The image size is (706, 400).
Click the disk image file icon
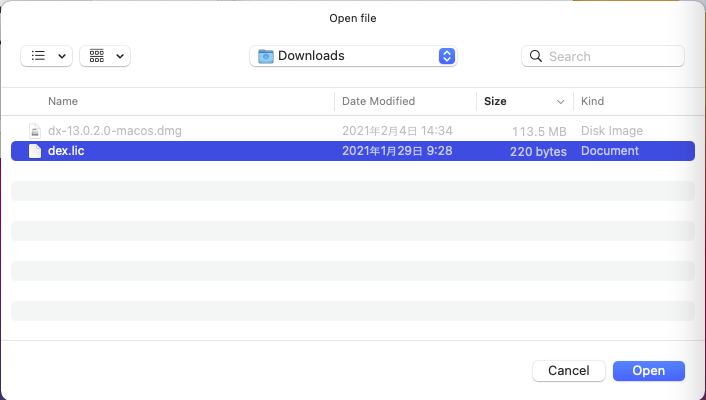35,131
